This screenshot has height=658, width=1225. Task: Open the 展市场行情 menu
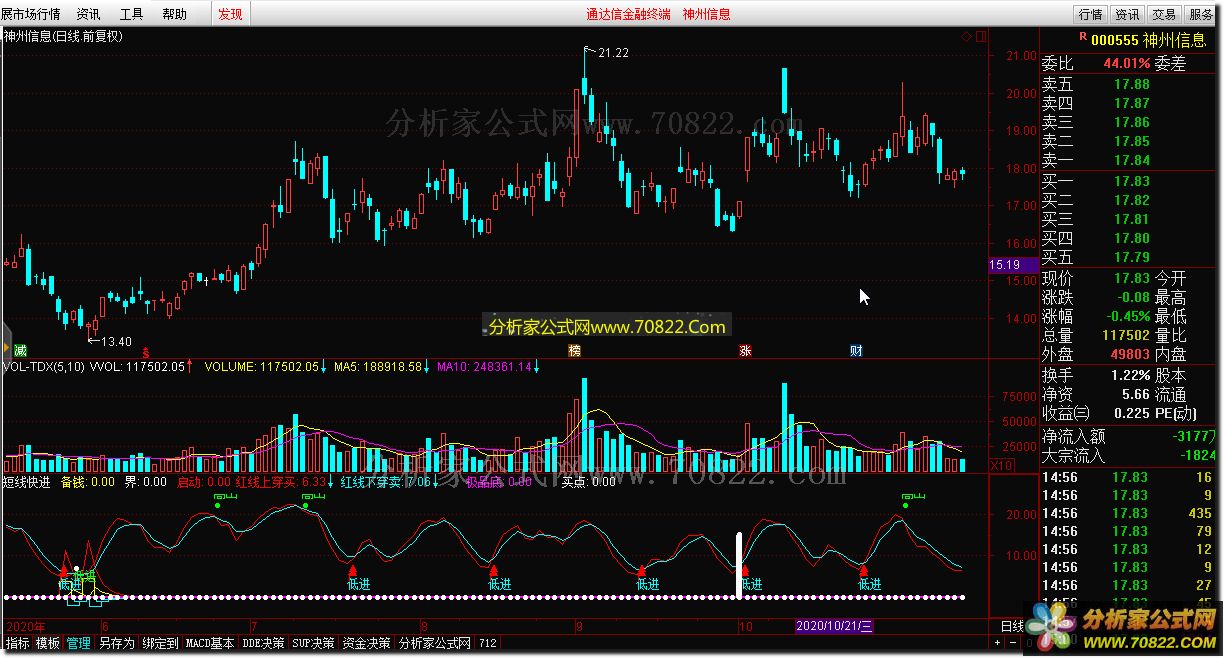(31, 14)
